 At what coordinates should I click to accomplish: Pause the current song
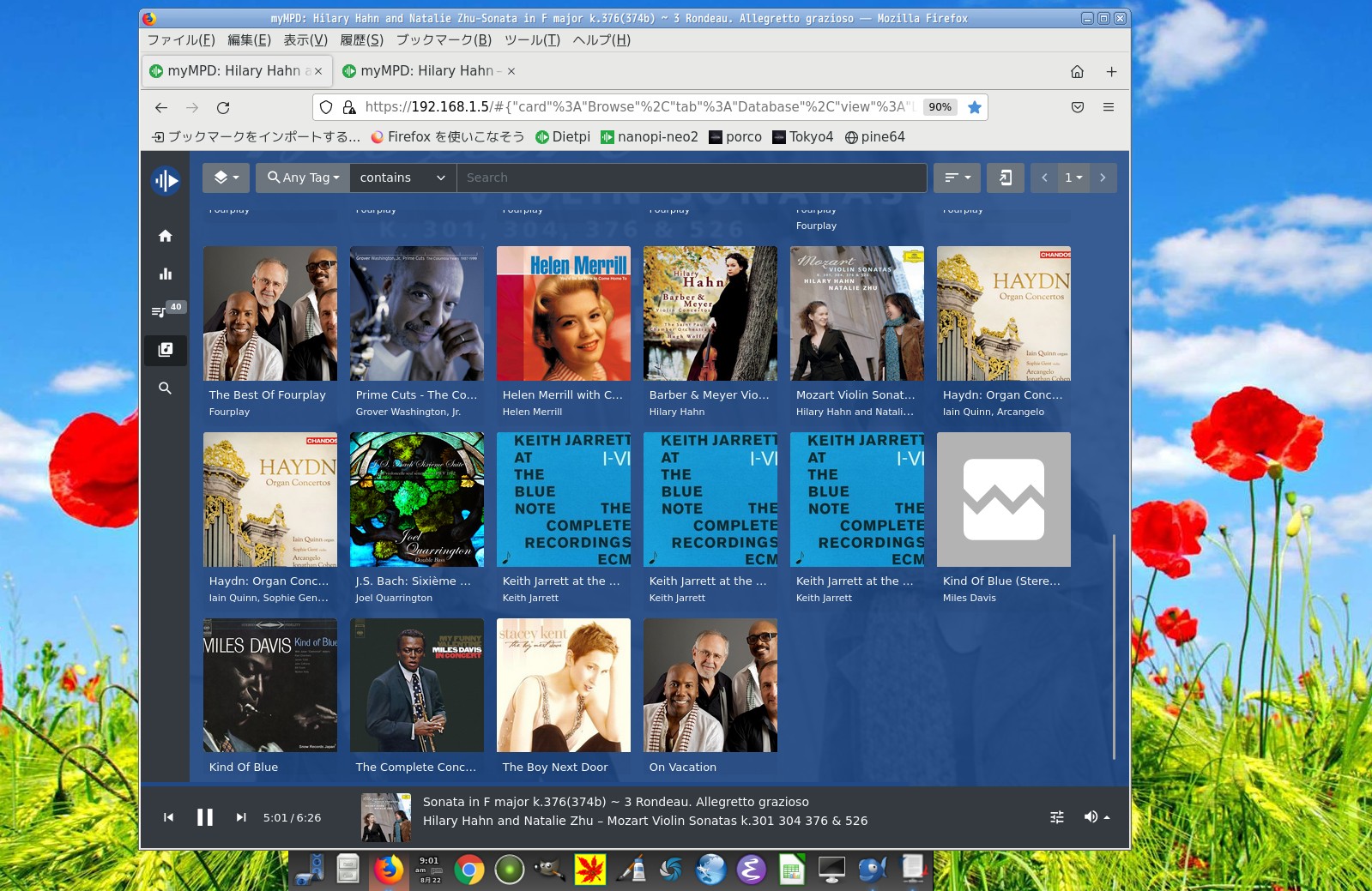point(205,817)
